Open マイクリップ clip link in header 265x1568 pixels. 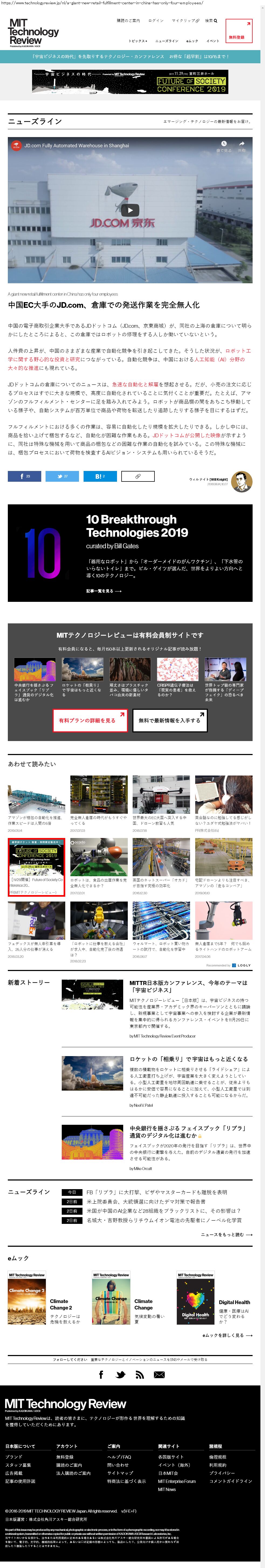185,21
